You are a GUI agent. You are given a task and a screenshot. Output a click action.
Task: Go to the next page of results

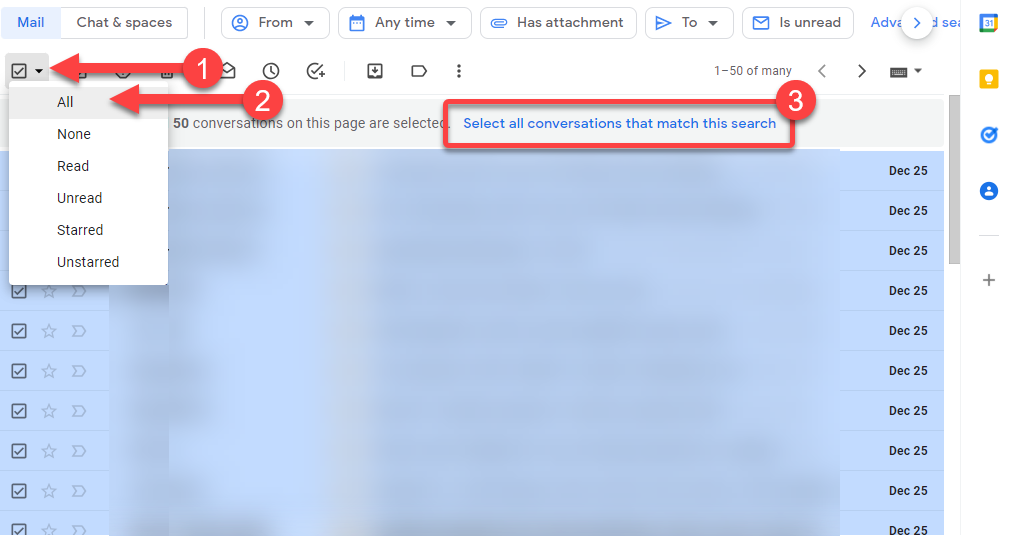tap(861, 71)
